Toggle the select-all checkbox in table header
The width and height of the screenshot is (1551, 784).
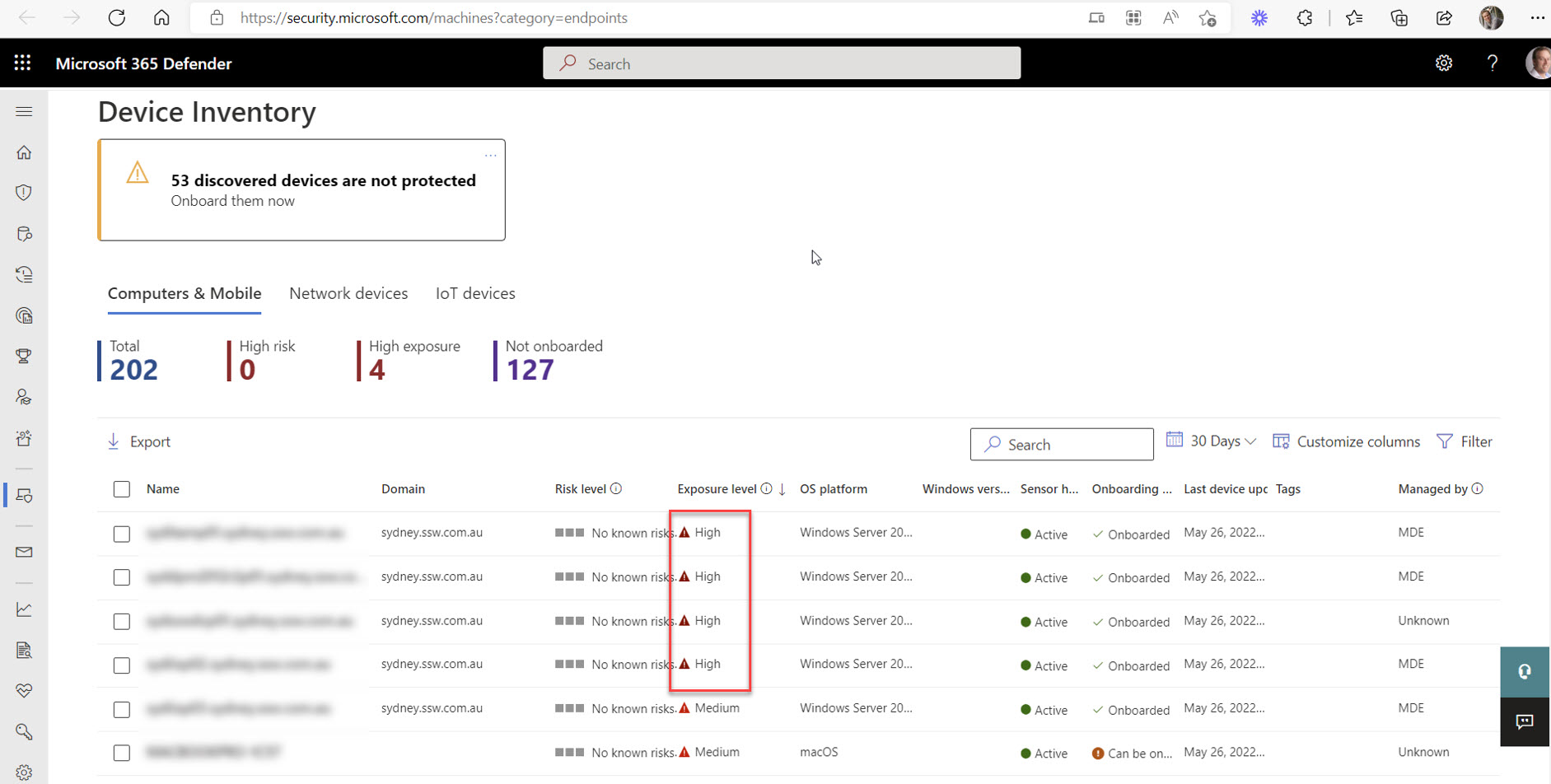pos(122,489)
